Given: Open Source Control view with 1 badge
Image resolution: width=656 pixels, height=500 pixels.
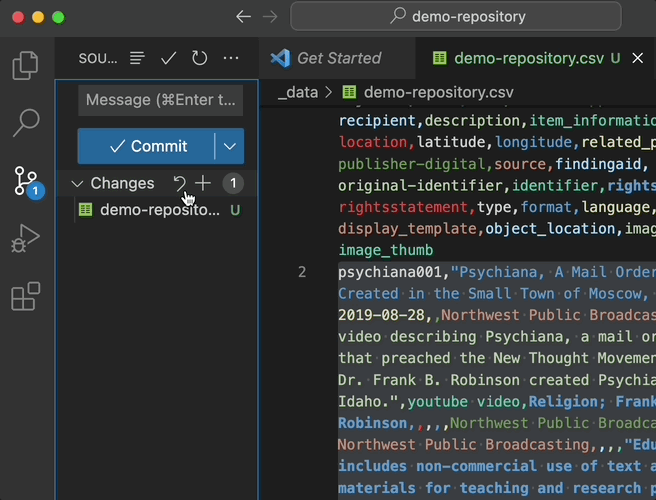Looking at the screenshot, I should pyautogui.click(x=28, y=182).
